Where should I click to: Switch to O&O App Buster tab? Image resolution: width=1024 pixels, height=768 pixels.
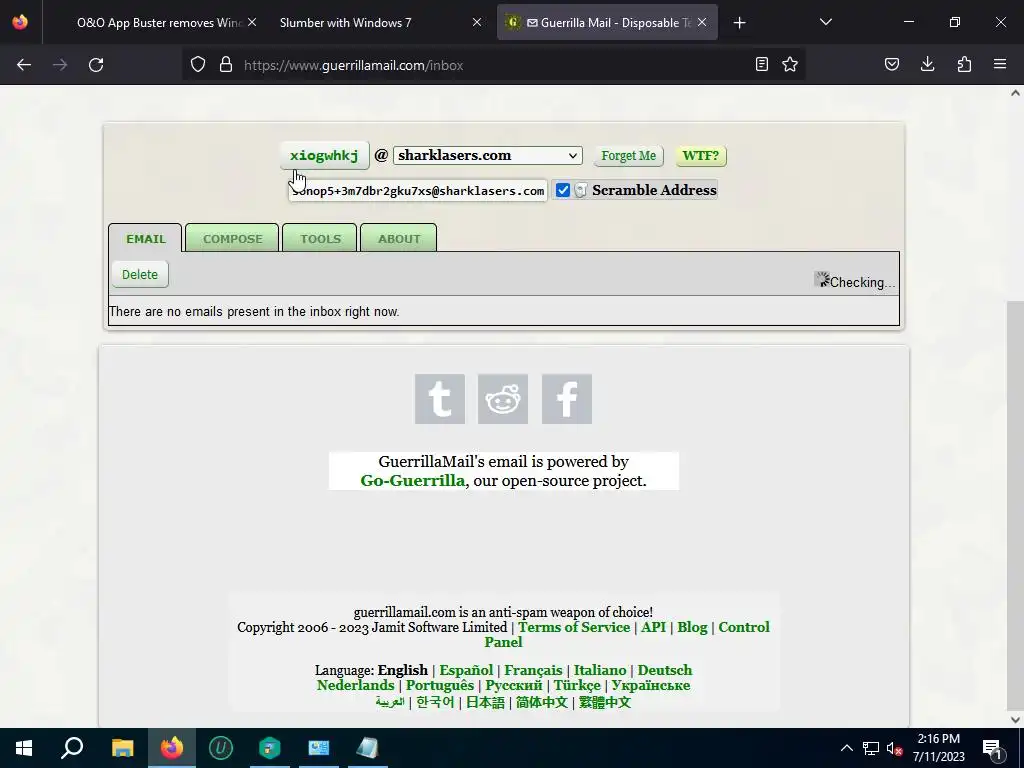(159, 23)
